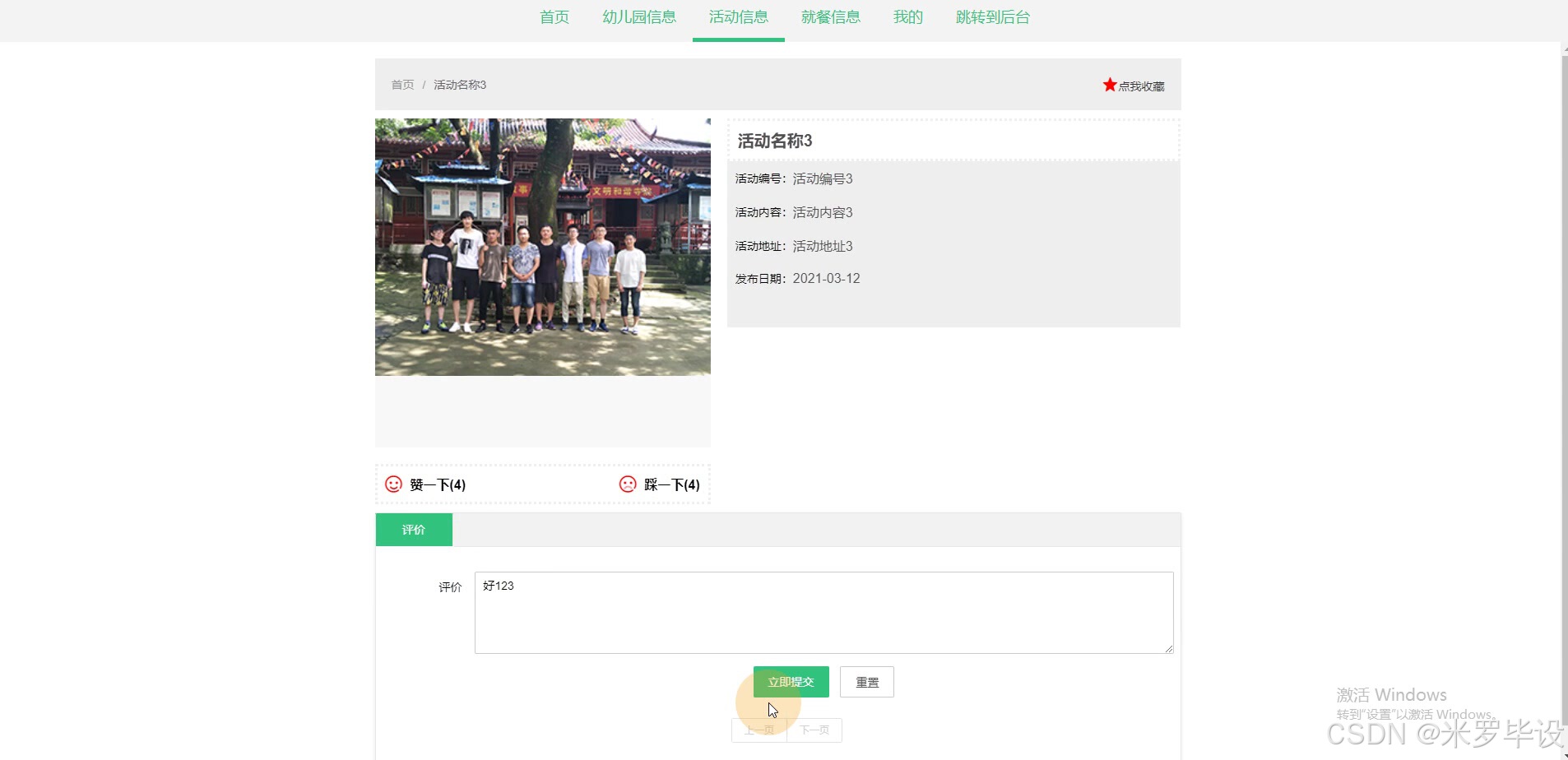The height and width of the screenshot is (760, 1568).
Task: Open the 幼儿园信息 navigation tab
Action: pyautogui.click(x=639, y=17)
